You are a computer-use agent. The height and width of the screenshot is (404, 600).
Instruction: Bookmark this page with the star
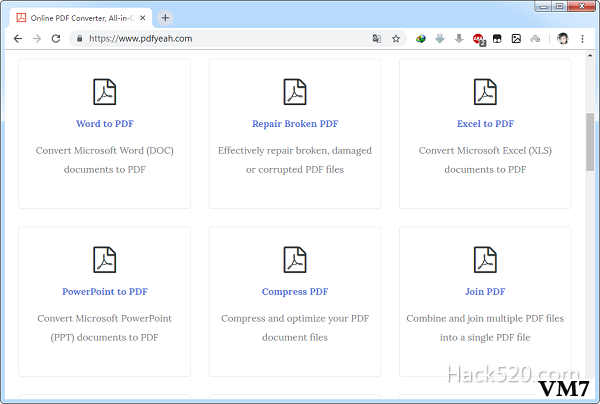396,39
